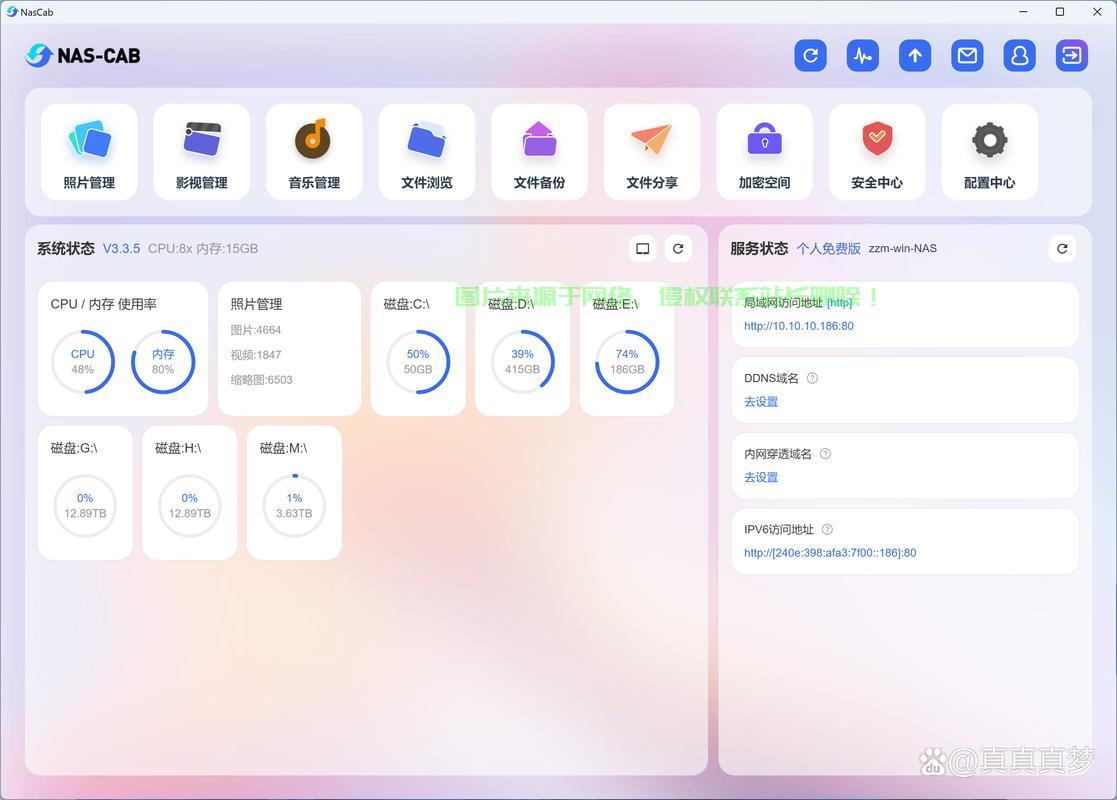This screenshot has height=800, width=1117.
Task: Click 去设置 under DDNS域名
Action: [x=761, y=402]
